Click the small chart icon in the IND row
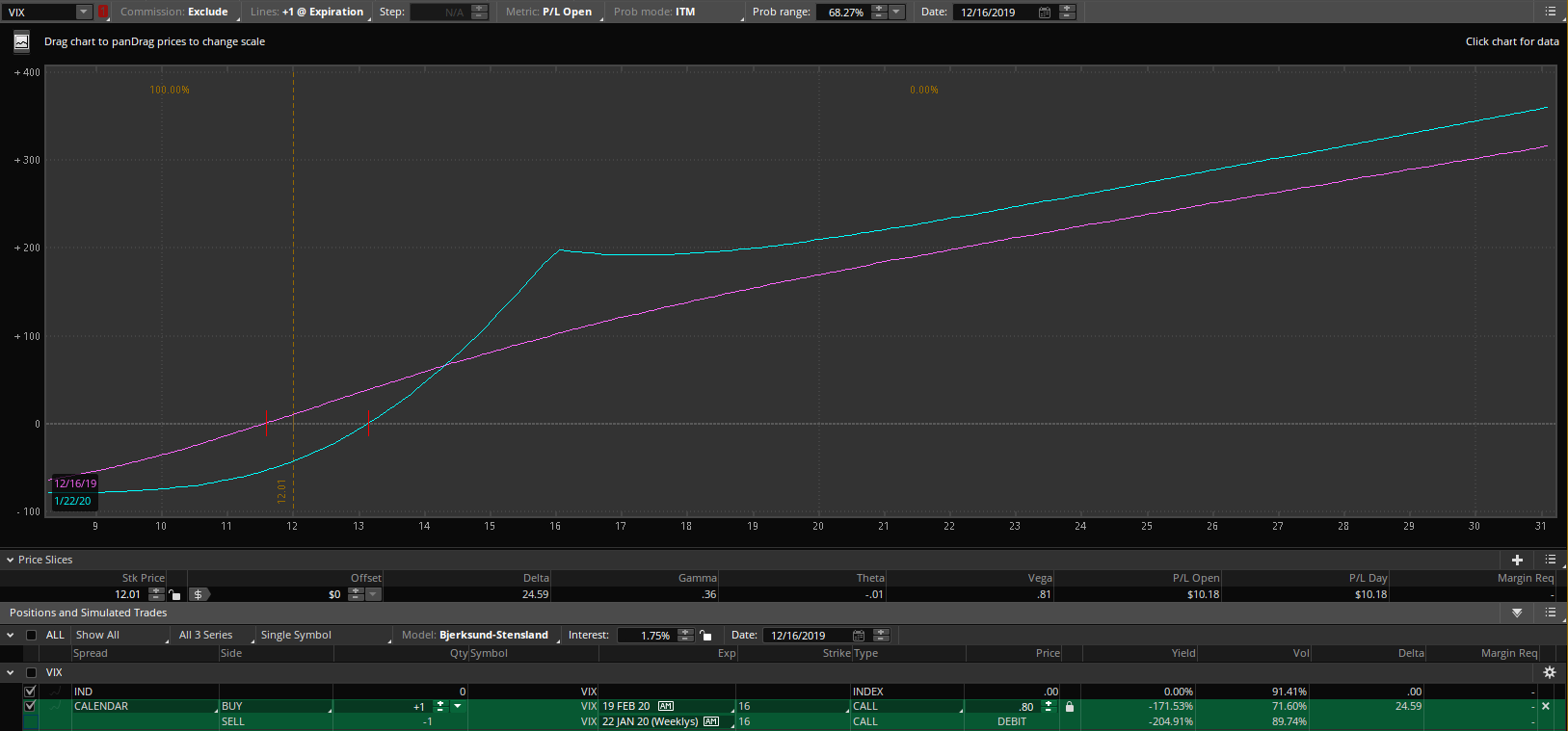The height and width of the screenshot is (731, 1568). [x=56, y=692]
